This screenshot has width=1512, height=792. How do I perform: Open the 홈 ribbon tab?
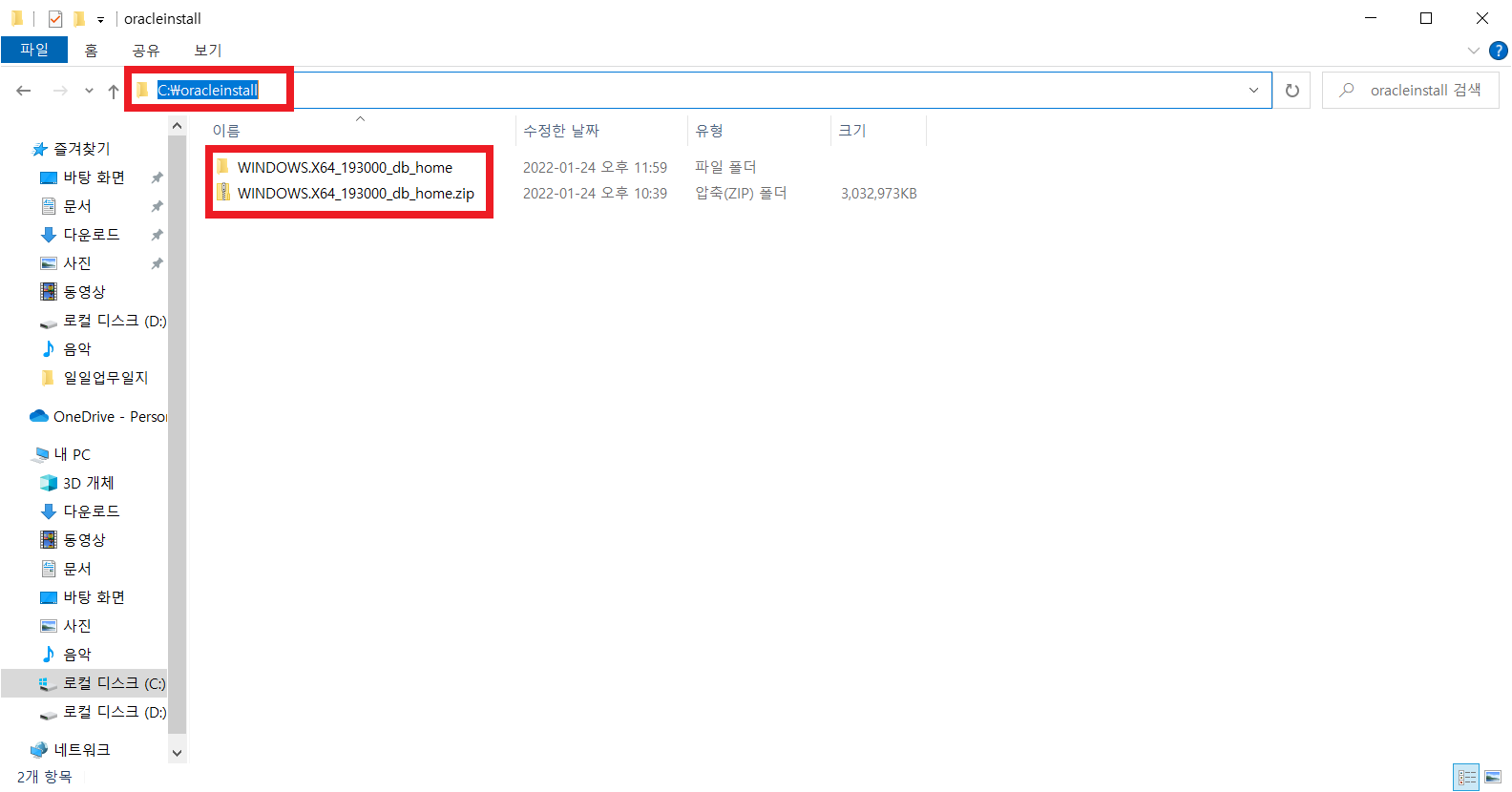91,50
